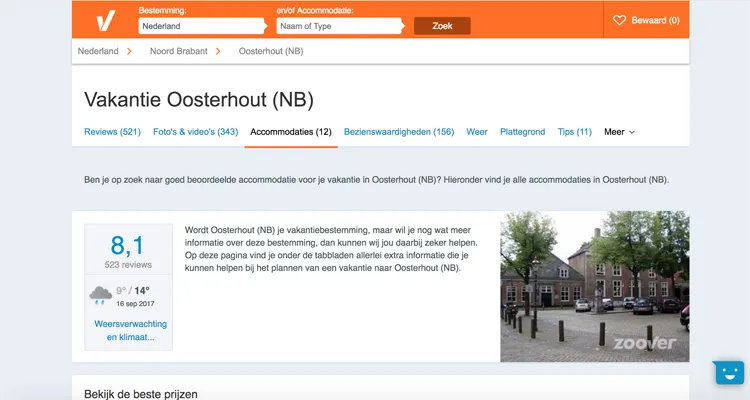This screenshot has width=750, height=400.
Task: Open the Plattegrond tab
Action: tap(522, 132)
